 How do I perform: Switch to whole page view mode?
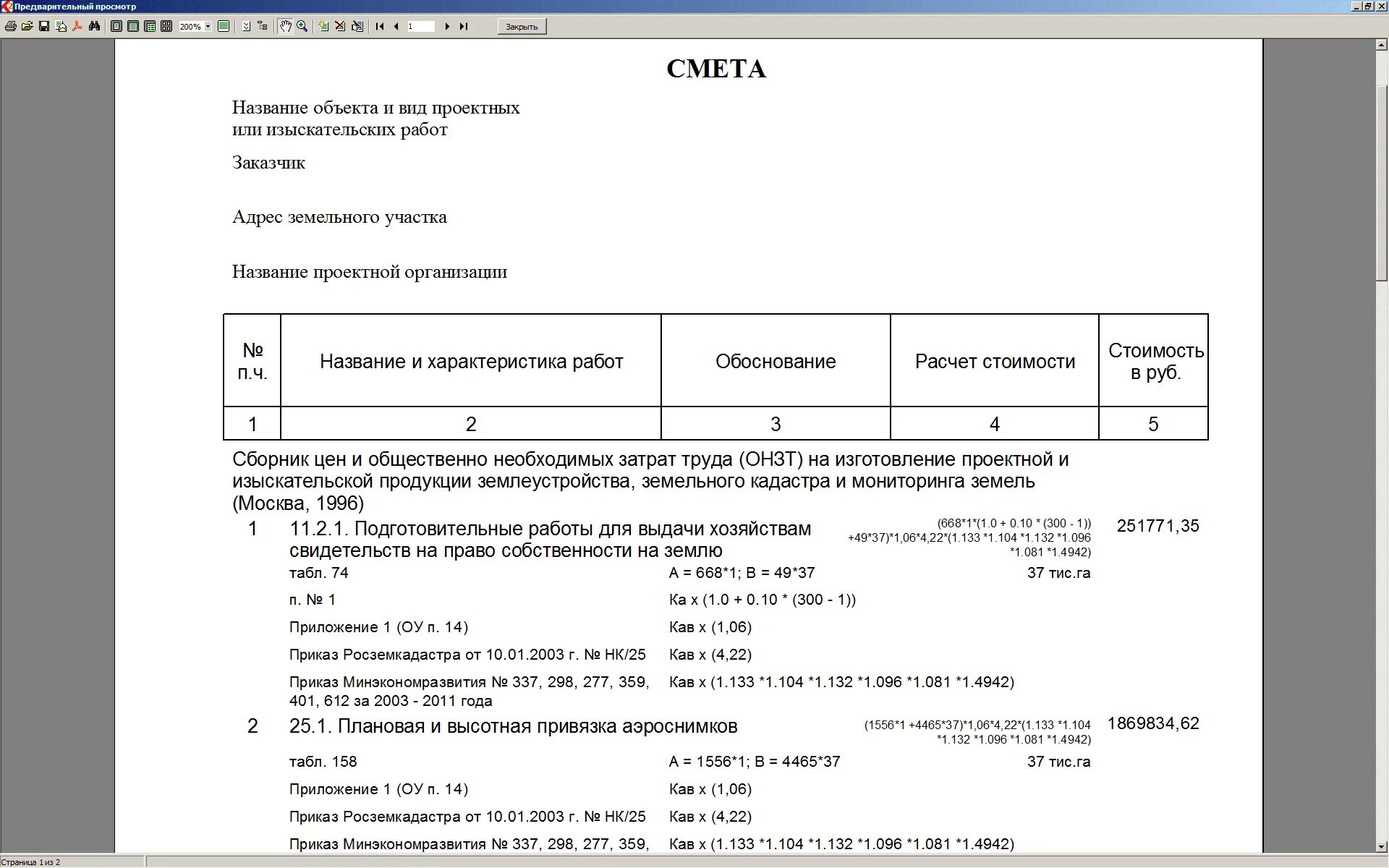point(116,26)
